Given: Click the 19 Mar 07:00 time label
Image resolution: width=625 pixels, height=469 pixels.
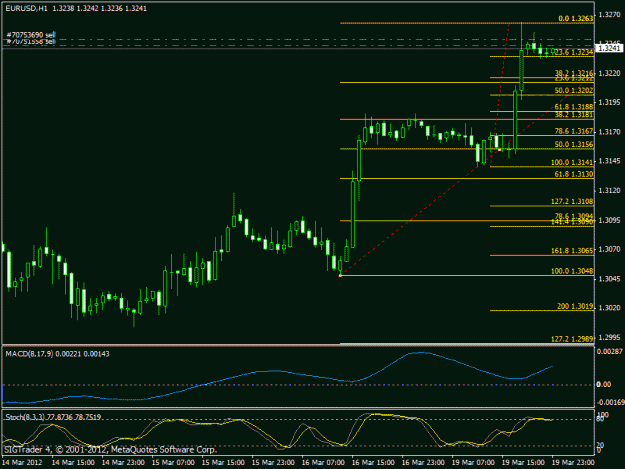Looking at the screenshot, I should coord(473,462).
